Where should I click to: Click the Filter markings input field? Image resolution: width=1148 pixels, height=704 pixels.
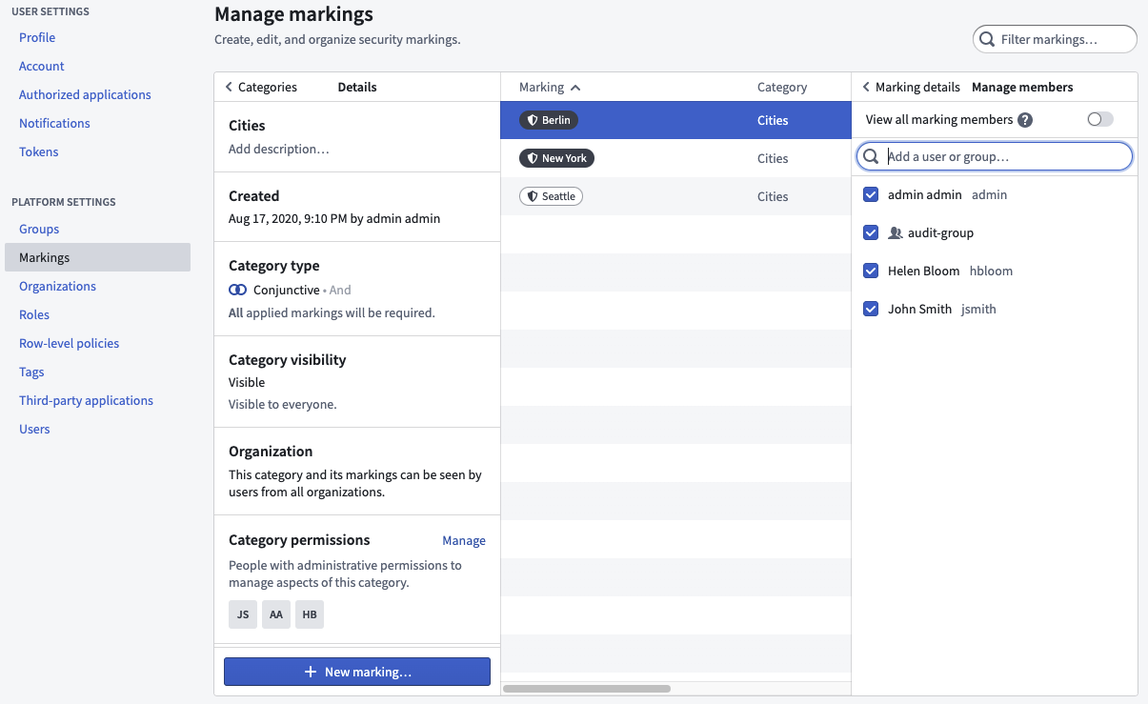point(1055,40)
